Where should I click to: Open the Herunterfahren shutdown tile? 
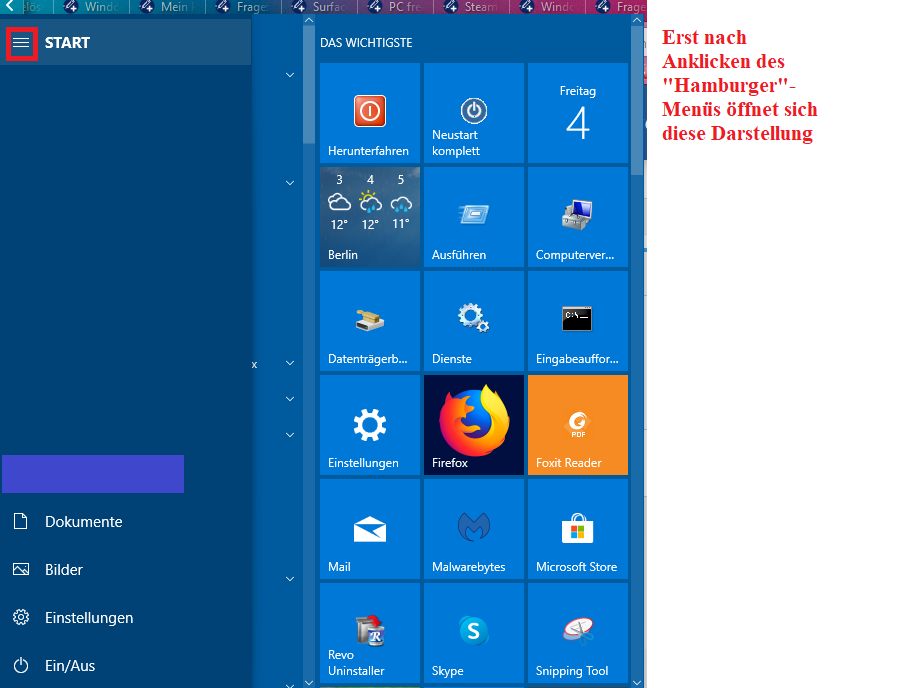pyautogui.click(x=370, y=113)
